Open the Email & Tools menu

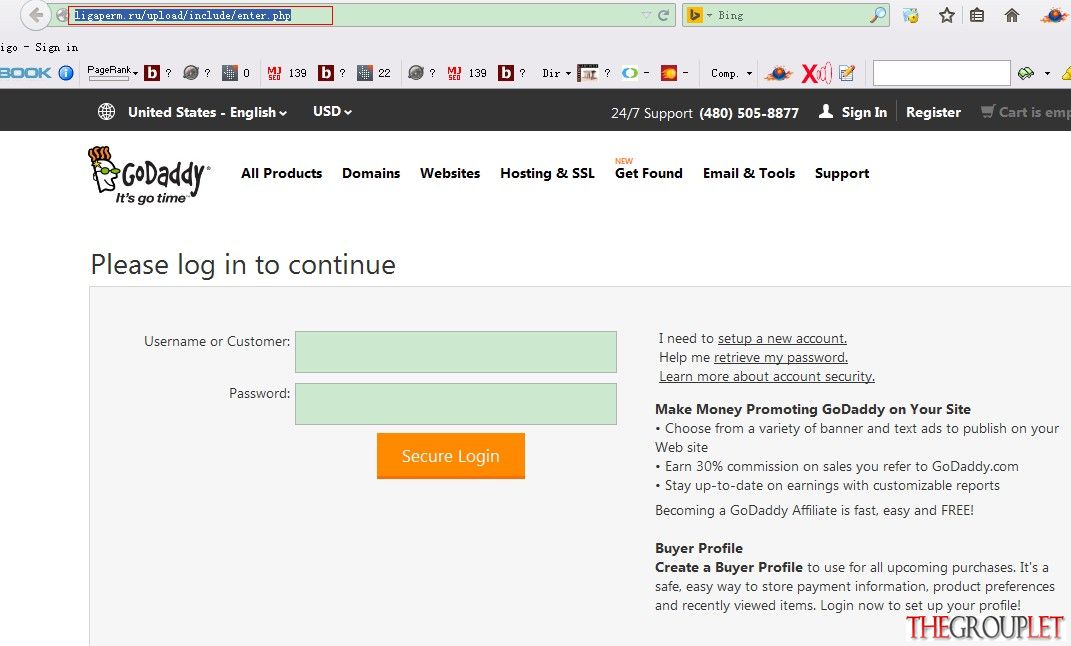pos(749,173)
